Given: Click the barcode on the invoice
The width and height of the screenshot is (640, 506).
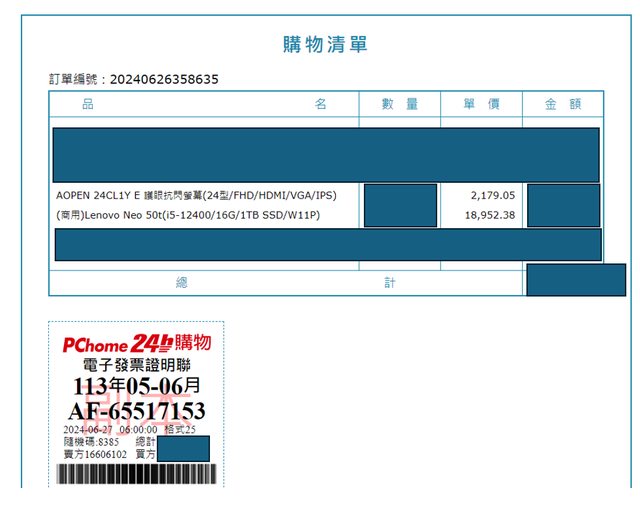Looking at the screenshot, I should pyautogui.click(x=136, y=475).
